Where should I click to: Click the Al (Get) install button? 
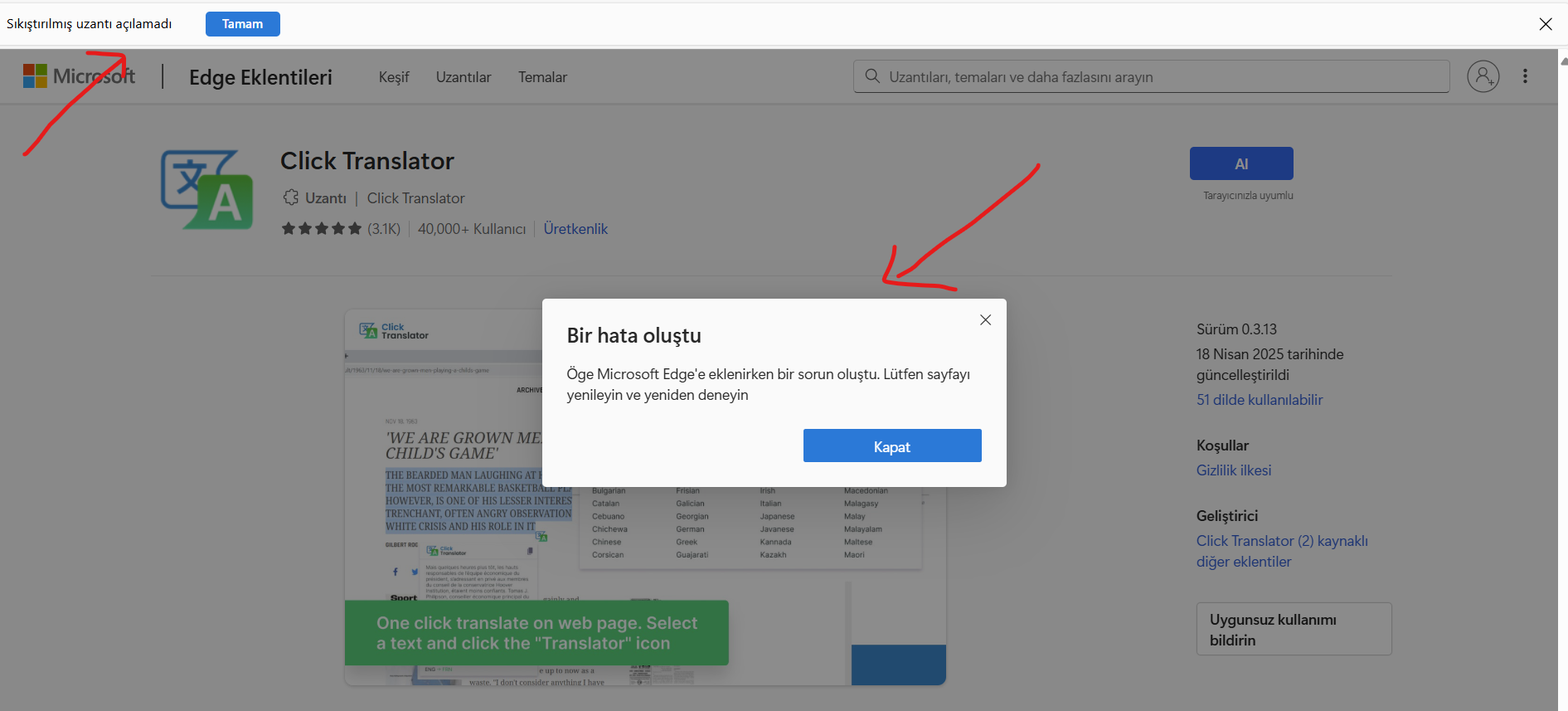1241,163
